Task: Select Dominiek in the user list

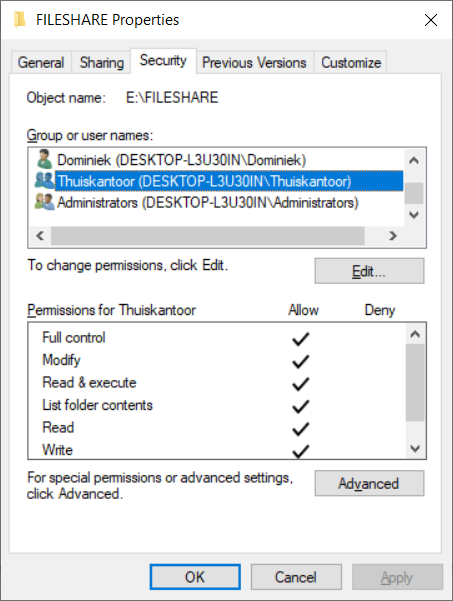Action: [182, 160]
